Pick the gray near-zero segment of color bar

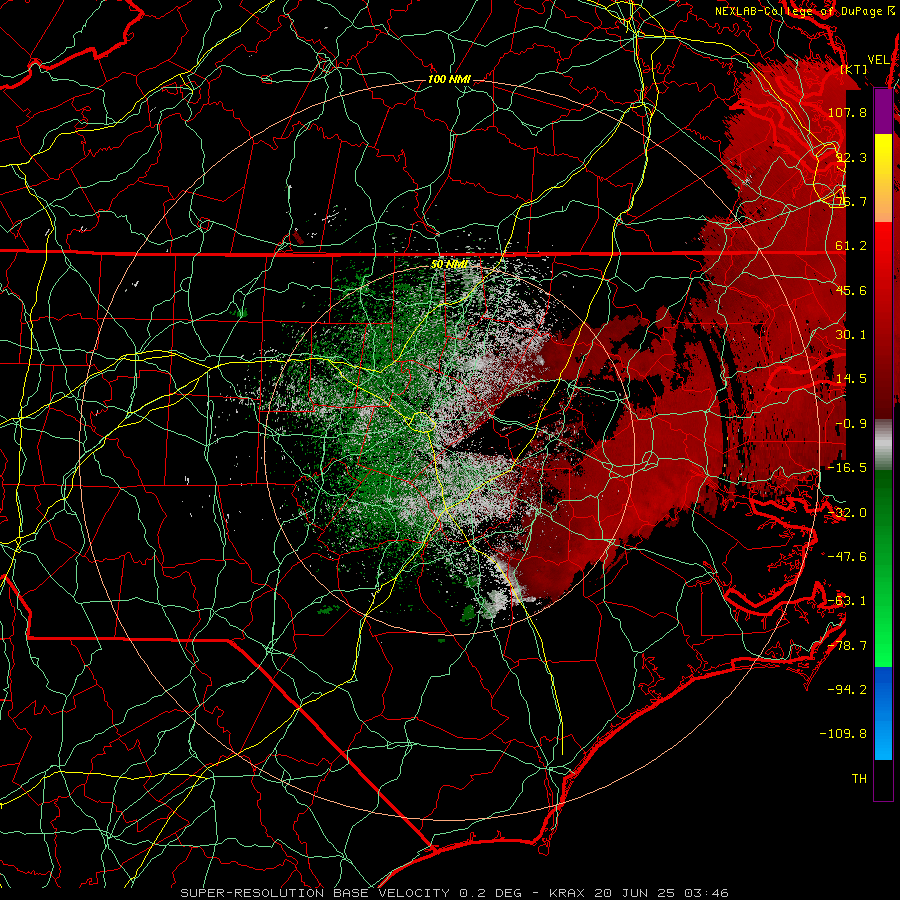click(x=883, y=445)
